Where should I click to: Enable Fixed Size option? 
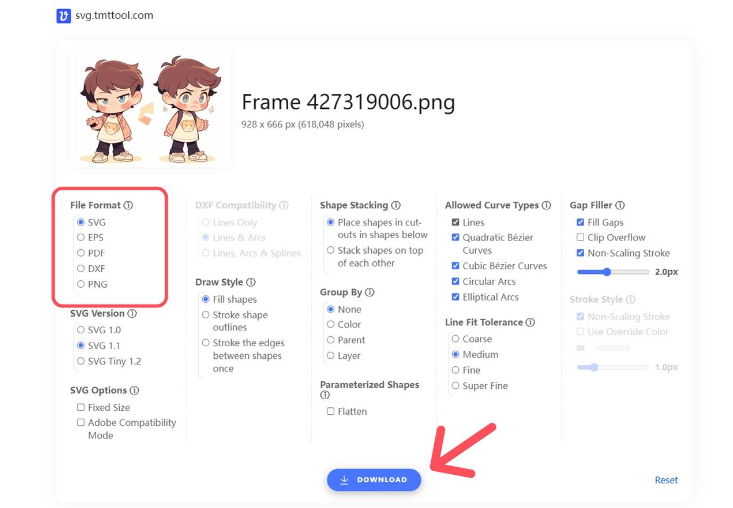81,408
